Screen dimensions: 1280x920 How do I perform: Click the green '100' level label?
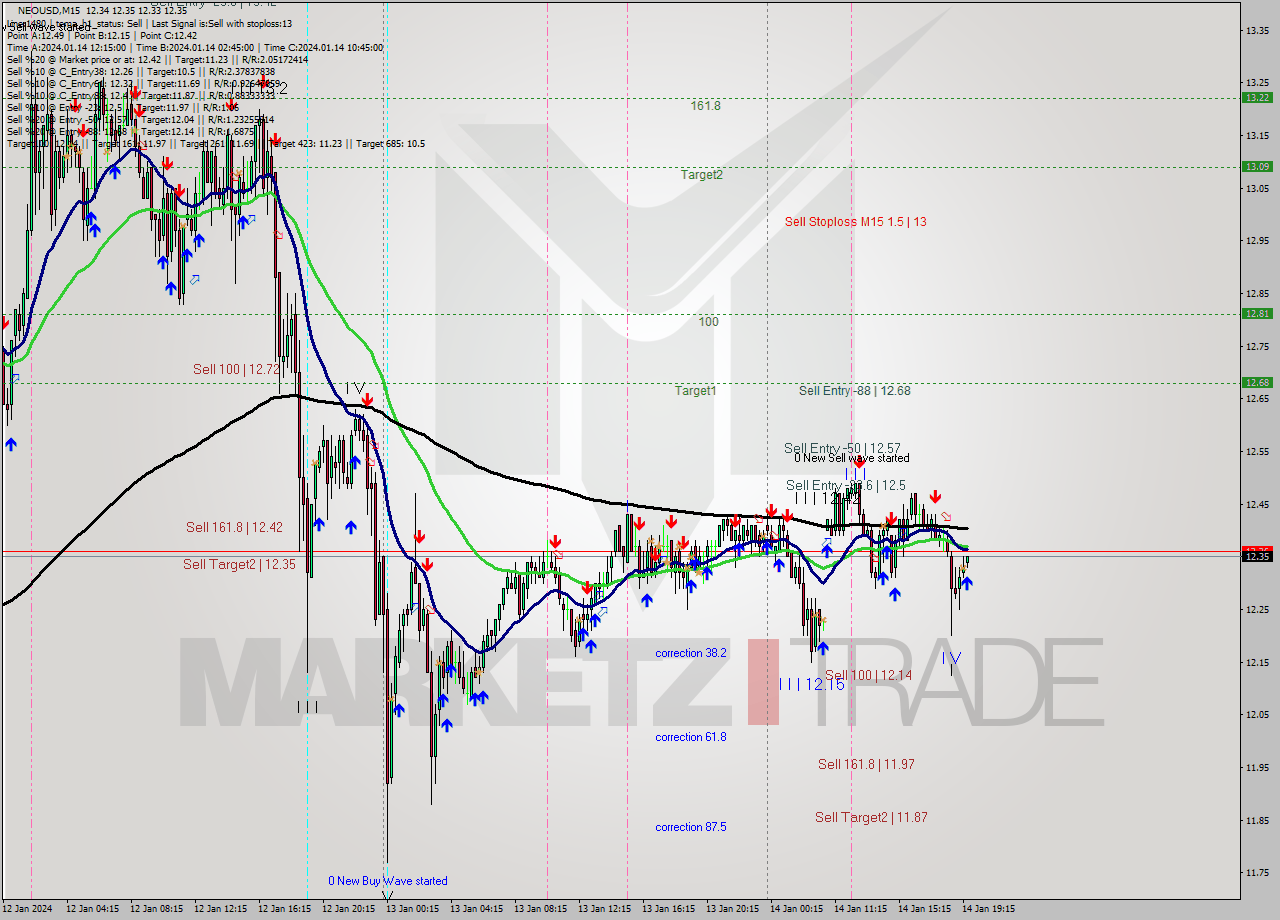pyautogui.click(x=708, y=322)
